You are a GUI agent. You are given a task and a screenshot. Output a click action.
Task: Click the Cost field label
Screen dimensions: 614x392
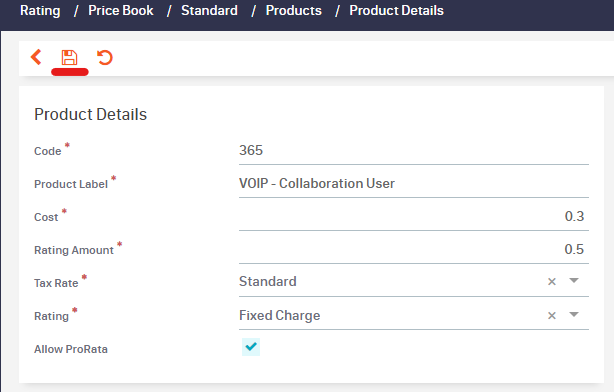coord(46,217)
